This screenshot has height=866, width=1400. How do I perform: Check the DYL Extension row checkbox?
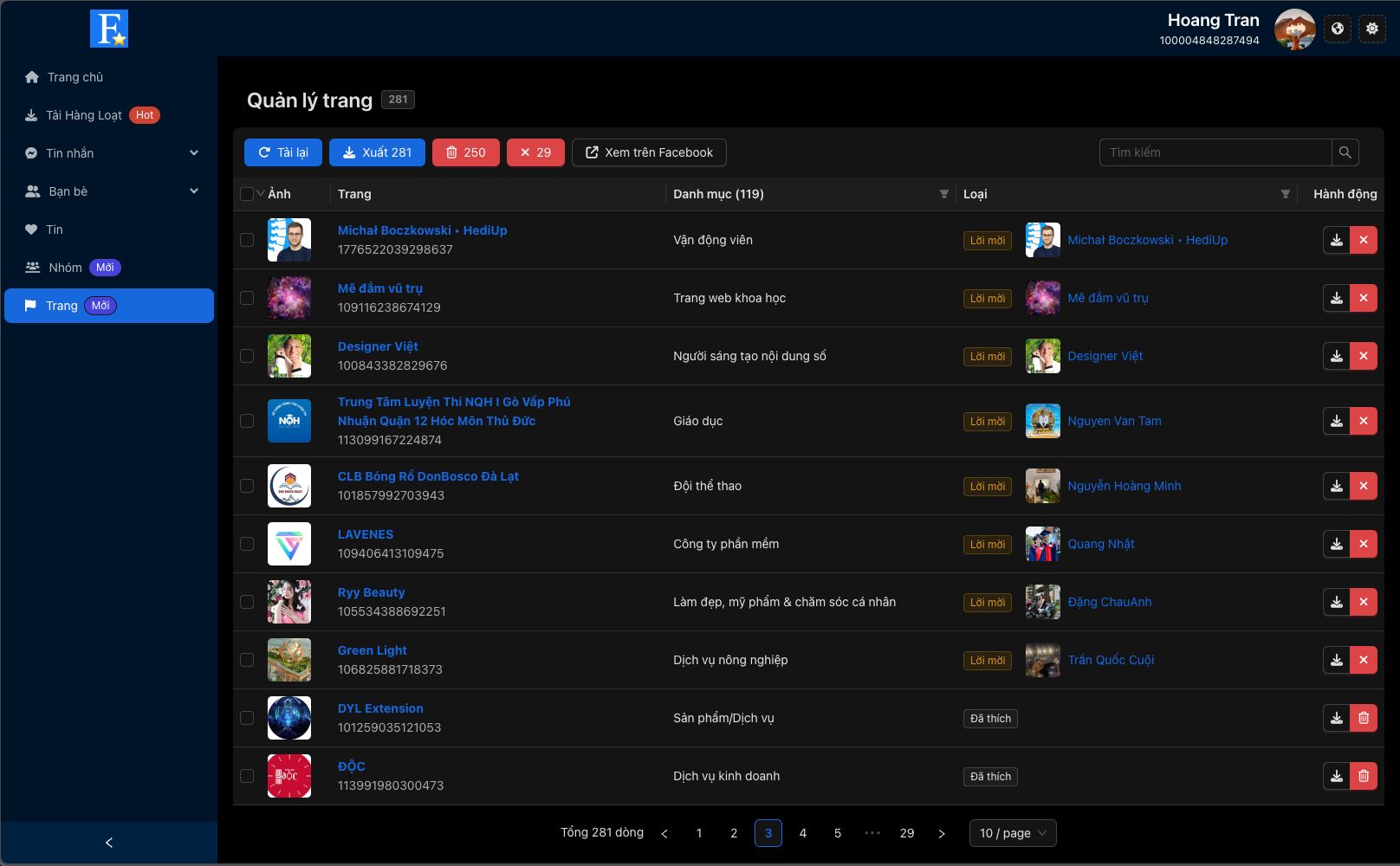247,718
